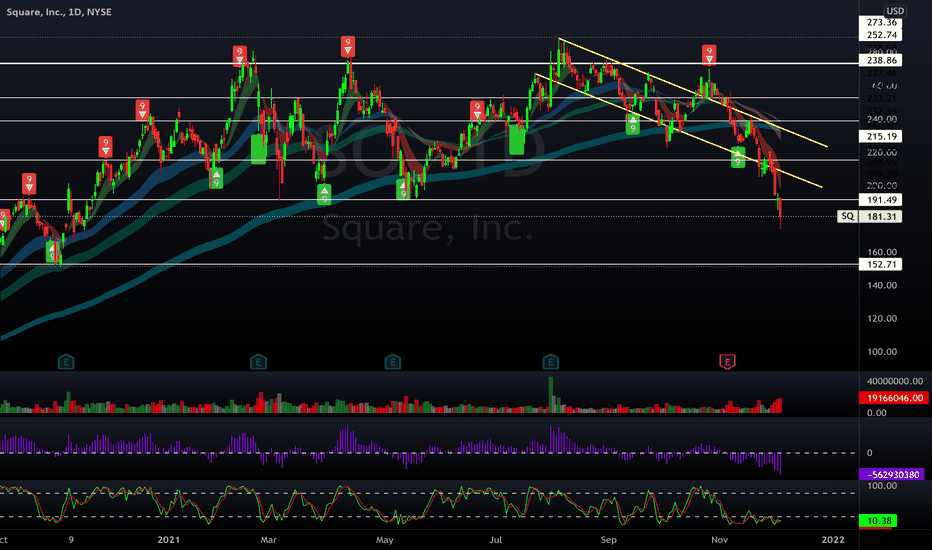Click red 9 marker between November 9 and 2021
932x550 pixels.
(105, 146)
